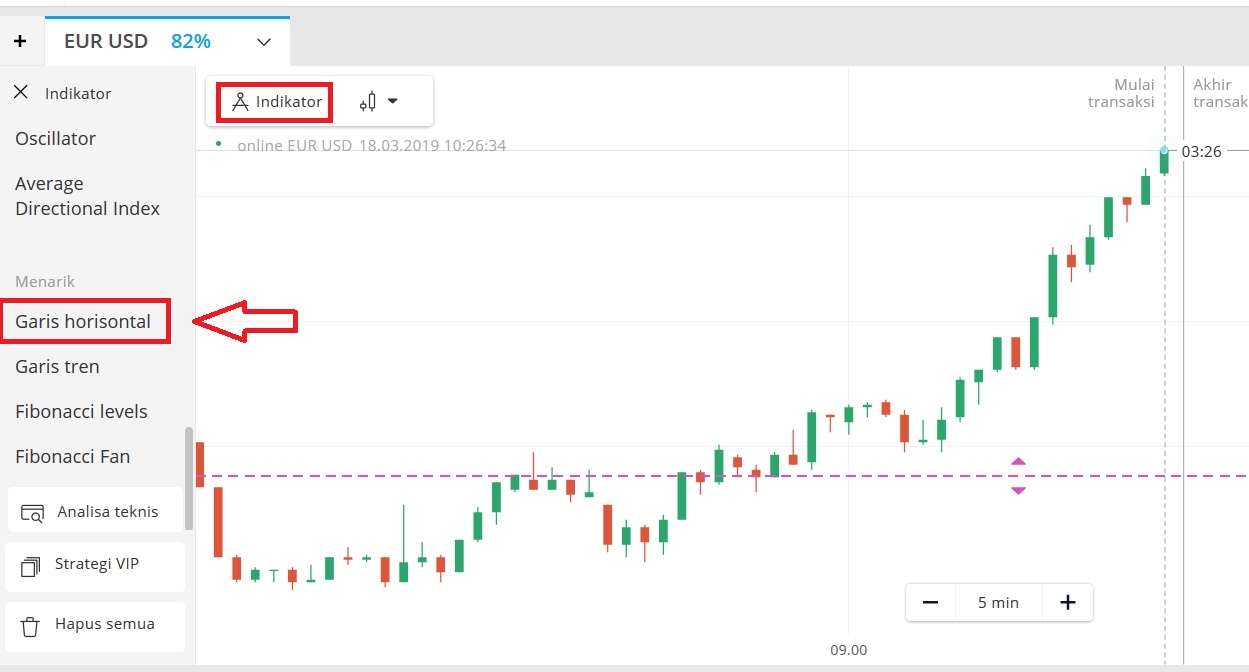This screenshot has height=672, width=1249.
Task: Open Analisa teknis with the magnifier icon
Action: point(33,510)
